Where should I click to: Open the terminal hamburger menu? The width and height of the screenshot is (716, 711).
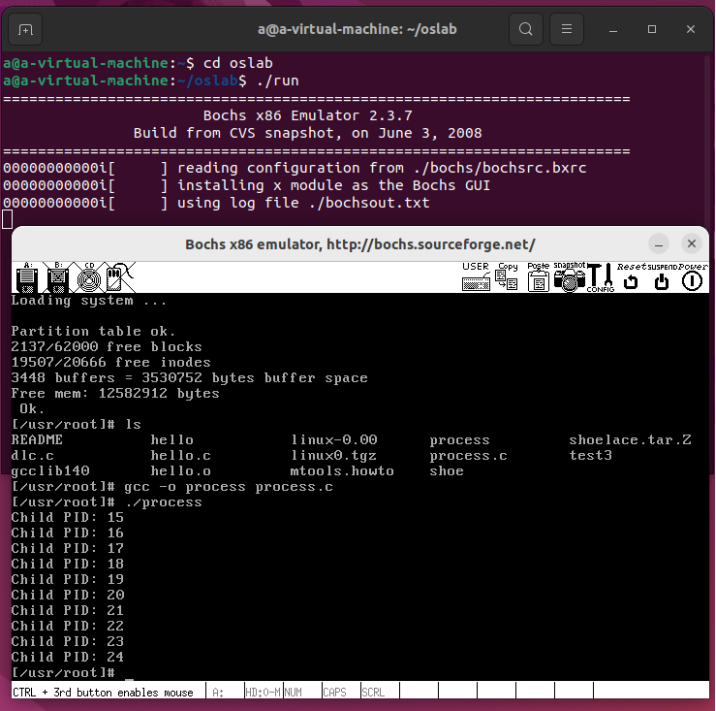pyautogui.click(x=567, y=29)
